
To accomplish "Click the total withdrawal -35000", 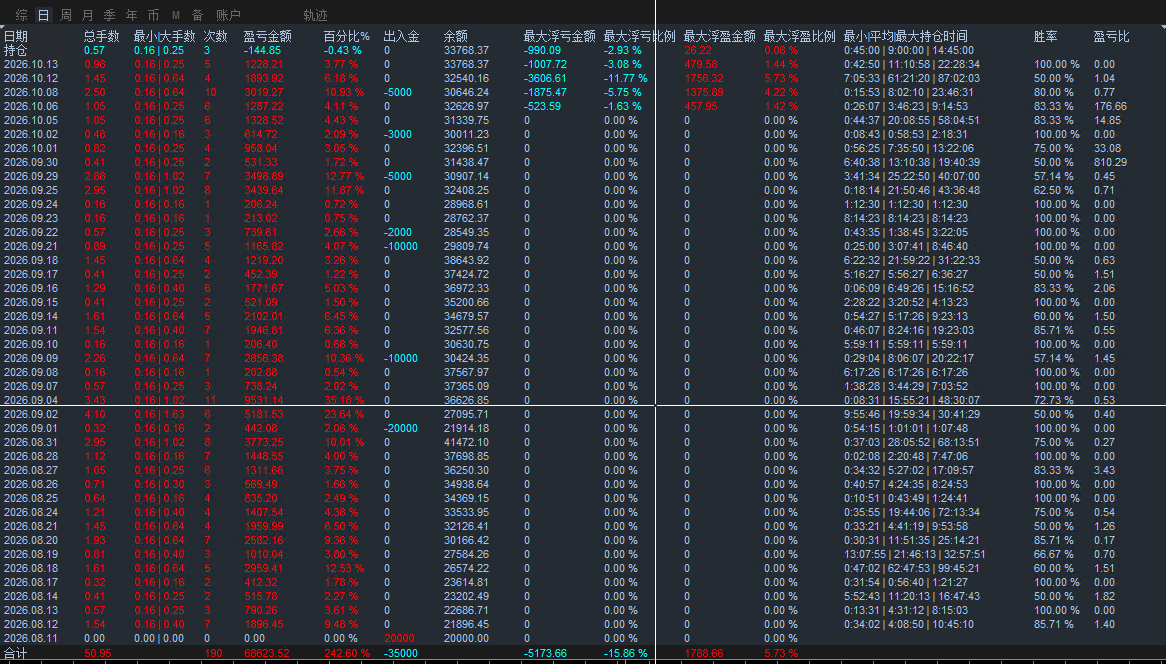I will click(401, 654).
